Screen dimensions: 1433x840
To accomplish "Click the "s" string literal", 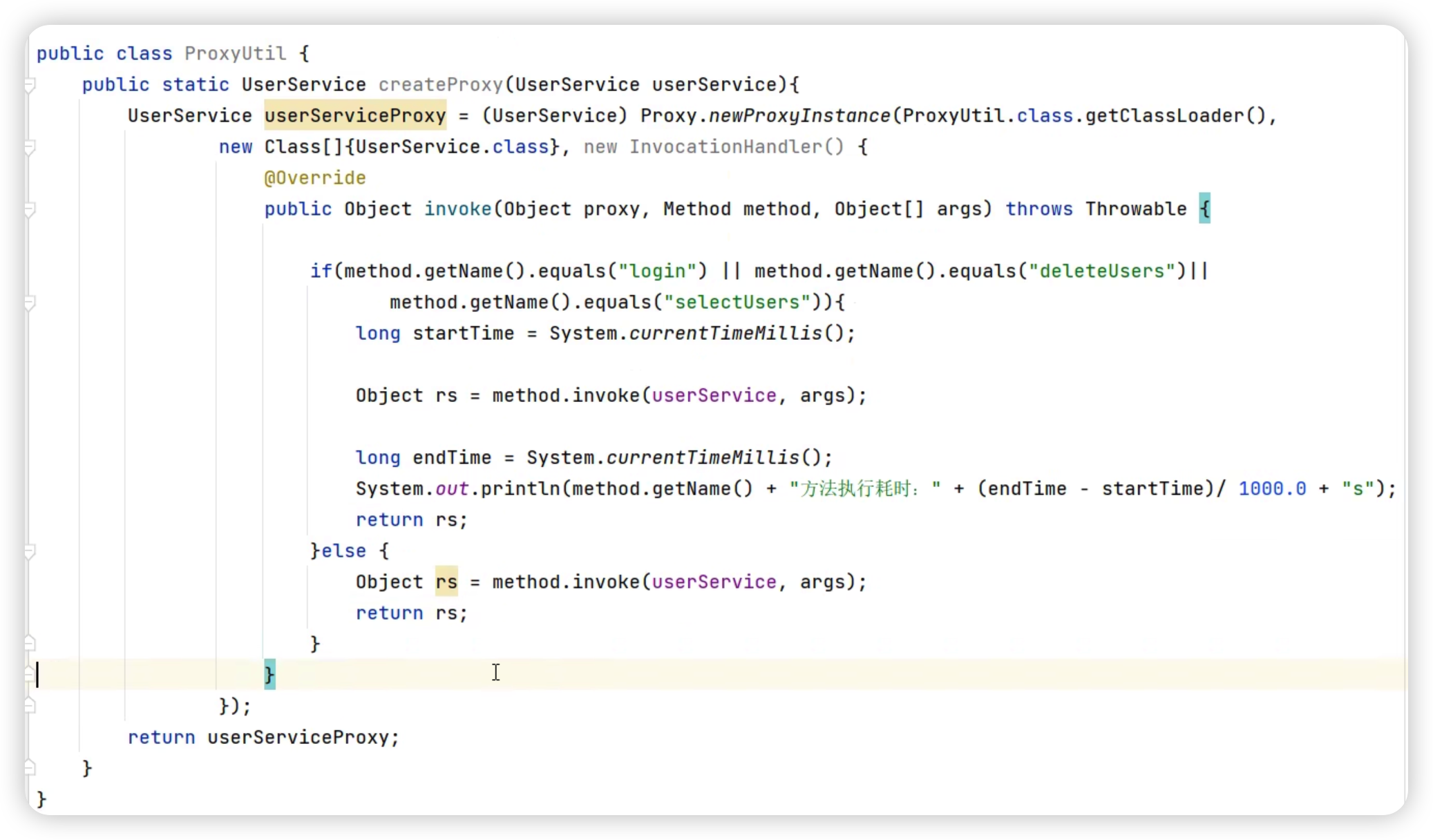I will [x=1358, y=488].
